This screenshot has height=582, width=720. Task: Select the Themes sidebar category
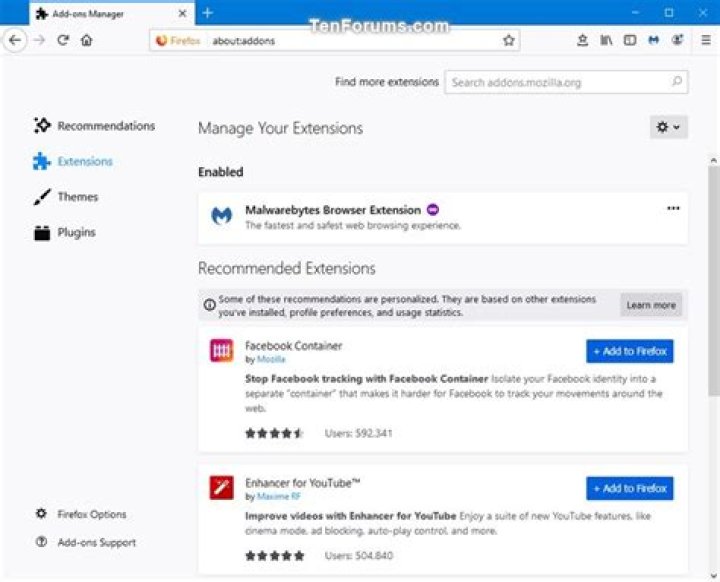[66, 197]
